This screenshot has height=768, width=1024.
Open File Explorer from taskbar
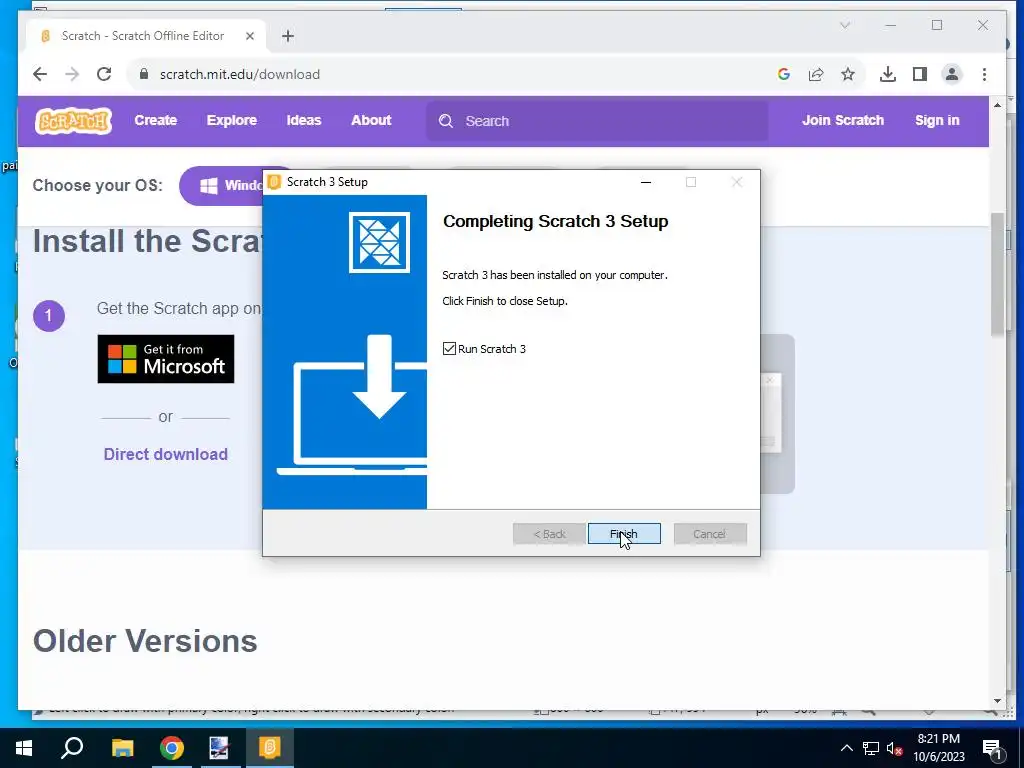pyautogui.click(x=122, y=748)
